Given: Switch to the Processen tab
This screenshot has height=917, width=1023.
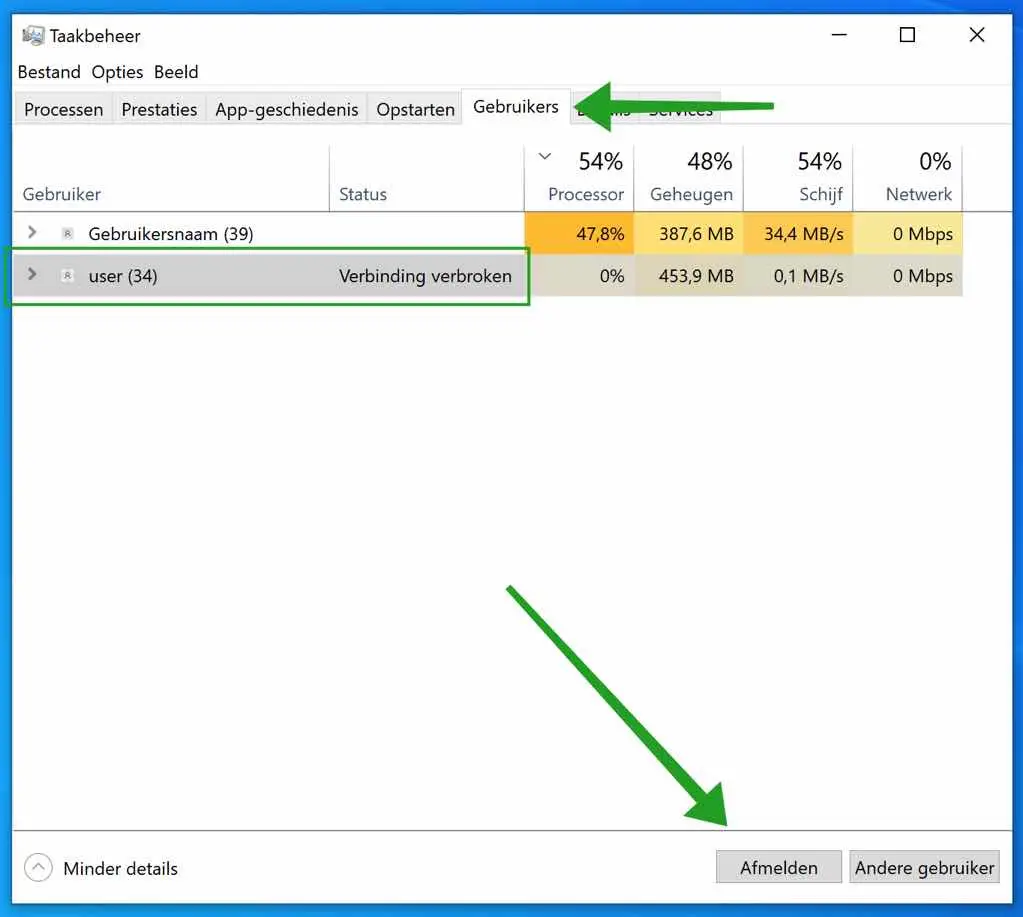Looking at the screenshot, I should [x=63, y=109].
